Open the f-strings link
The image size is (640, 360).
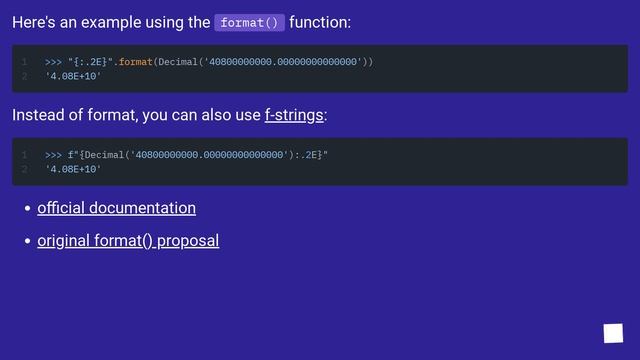point(294,115)
